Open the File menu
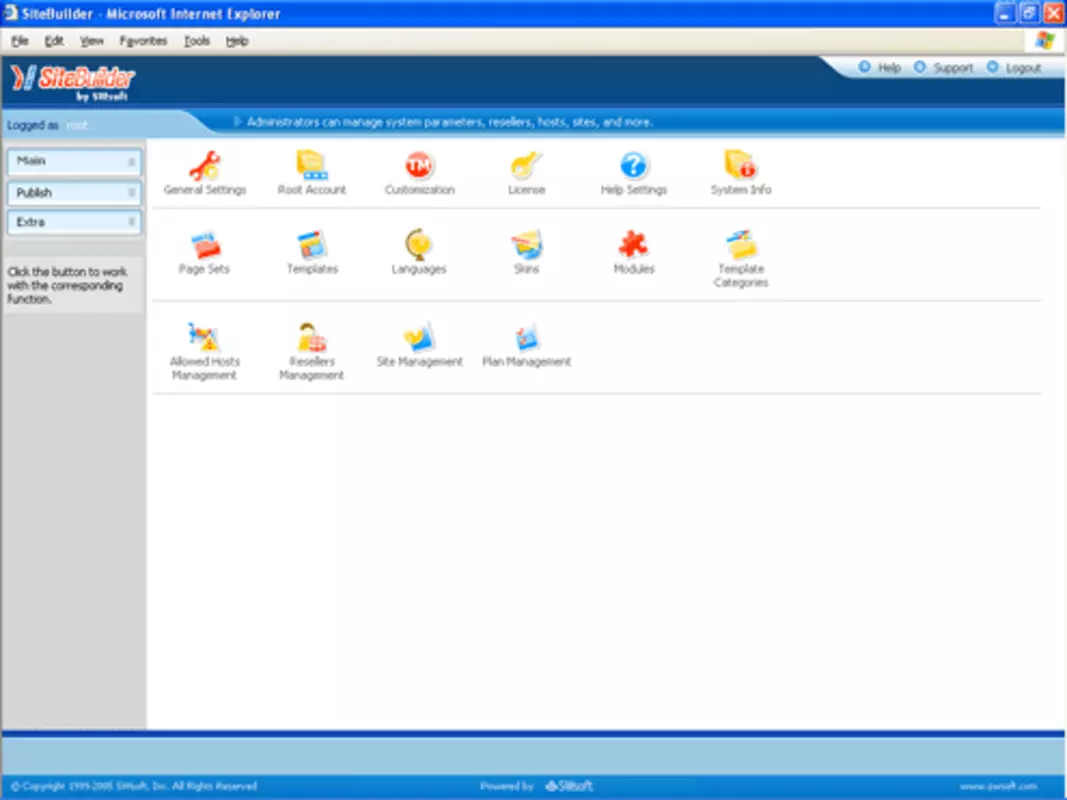The image size is (1067, 800). (20, 41)
